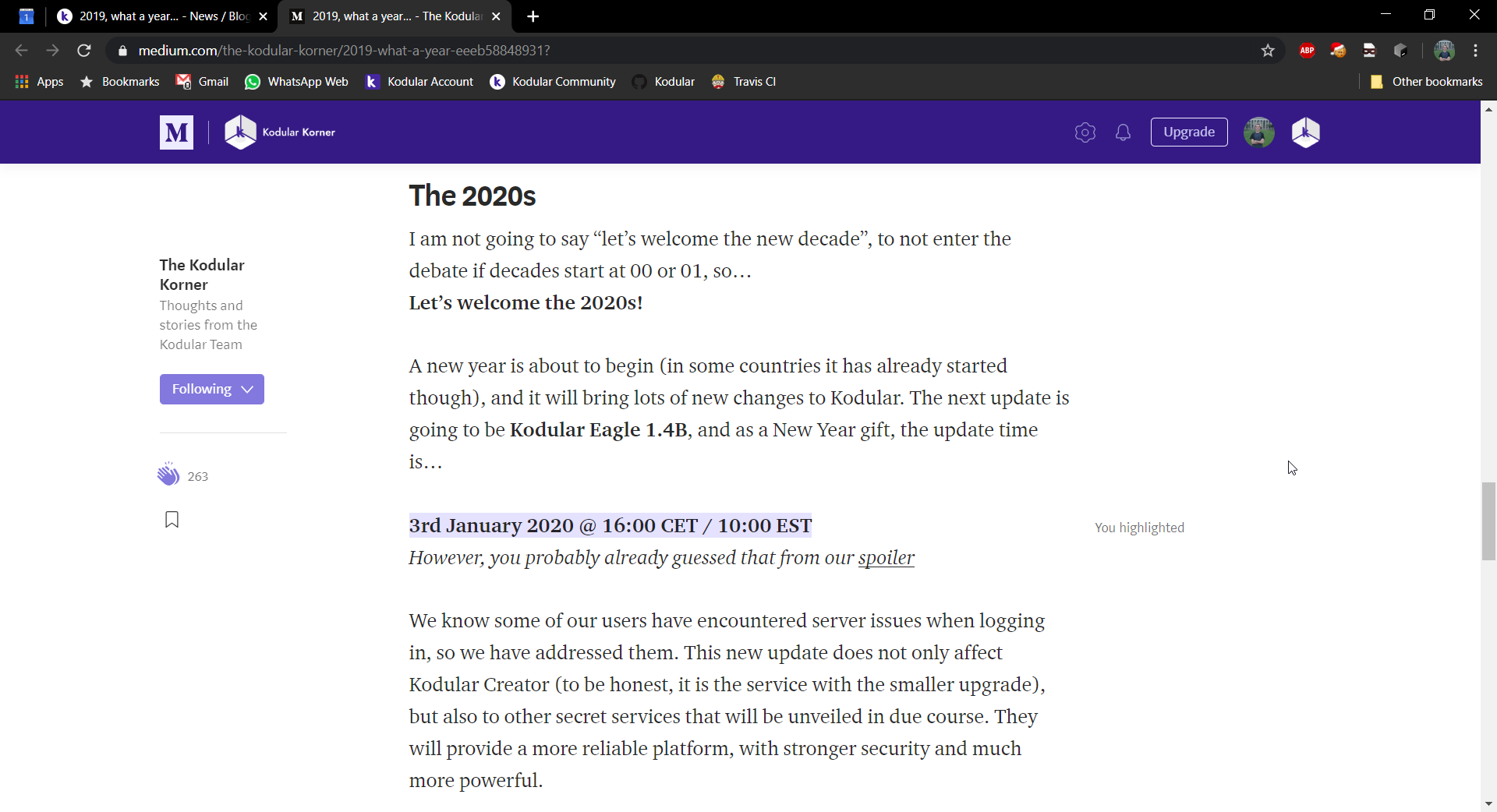Open the pinned calendar tab
Image resolution: width=1497 pixels, height=812 pixels.
pyautogui.click(x=27, y=16)
